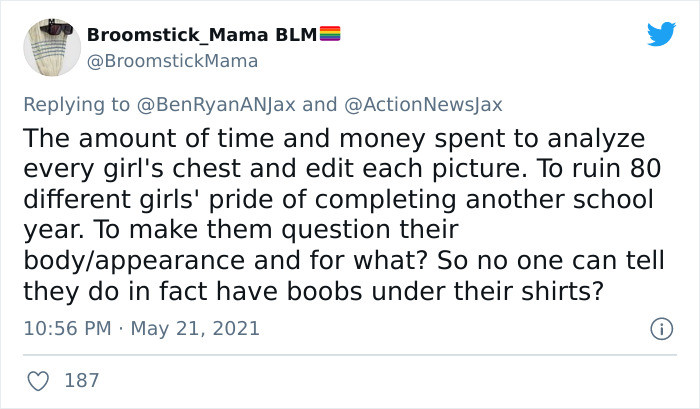Click the "Replying to" label
The image size is (700, 409).
(x=77, y=102)
